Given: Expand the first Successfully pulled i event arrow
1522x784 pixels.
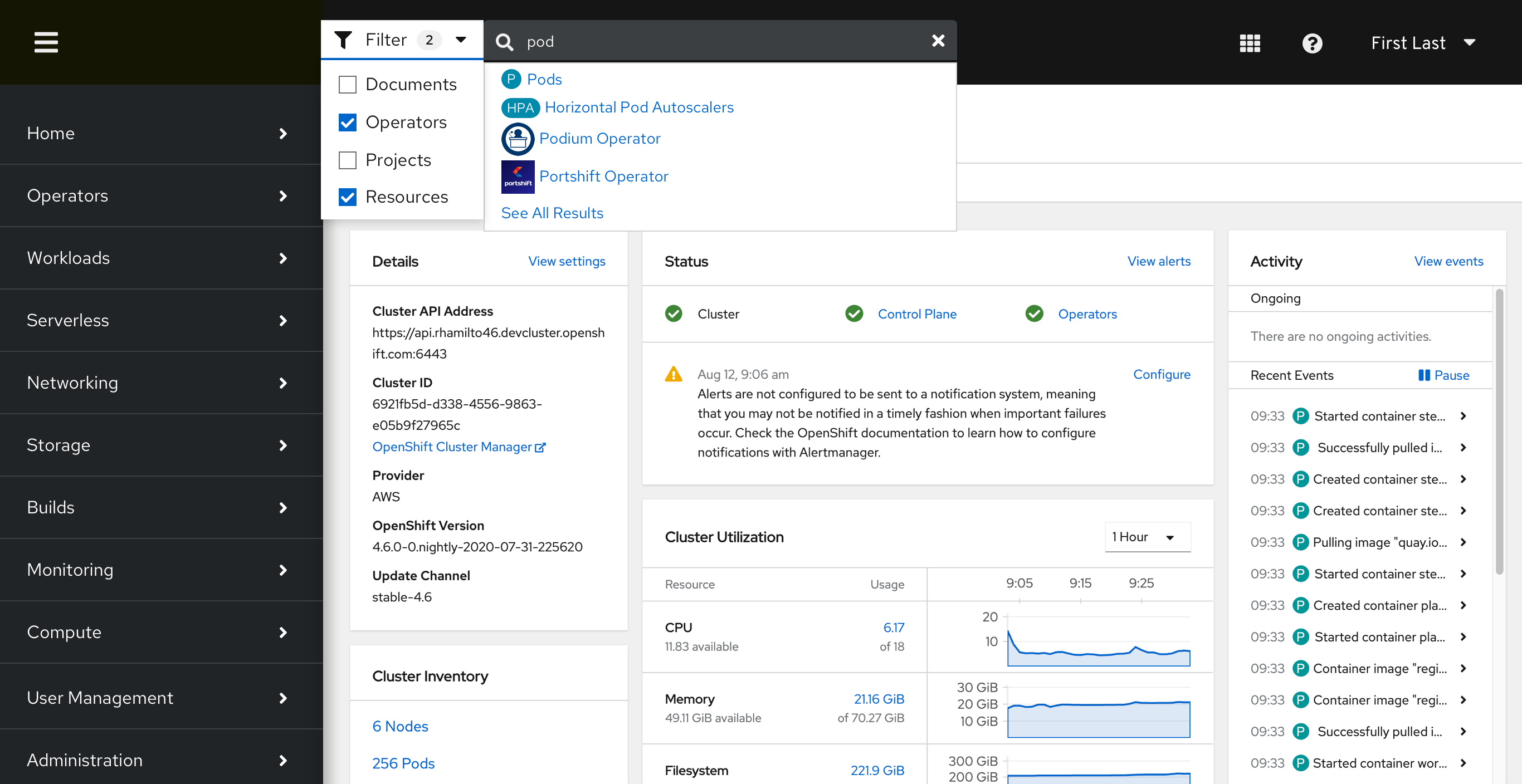Looking at the screenshot, I should 1463,448.
